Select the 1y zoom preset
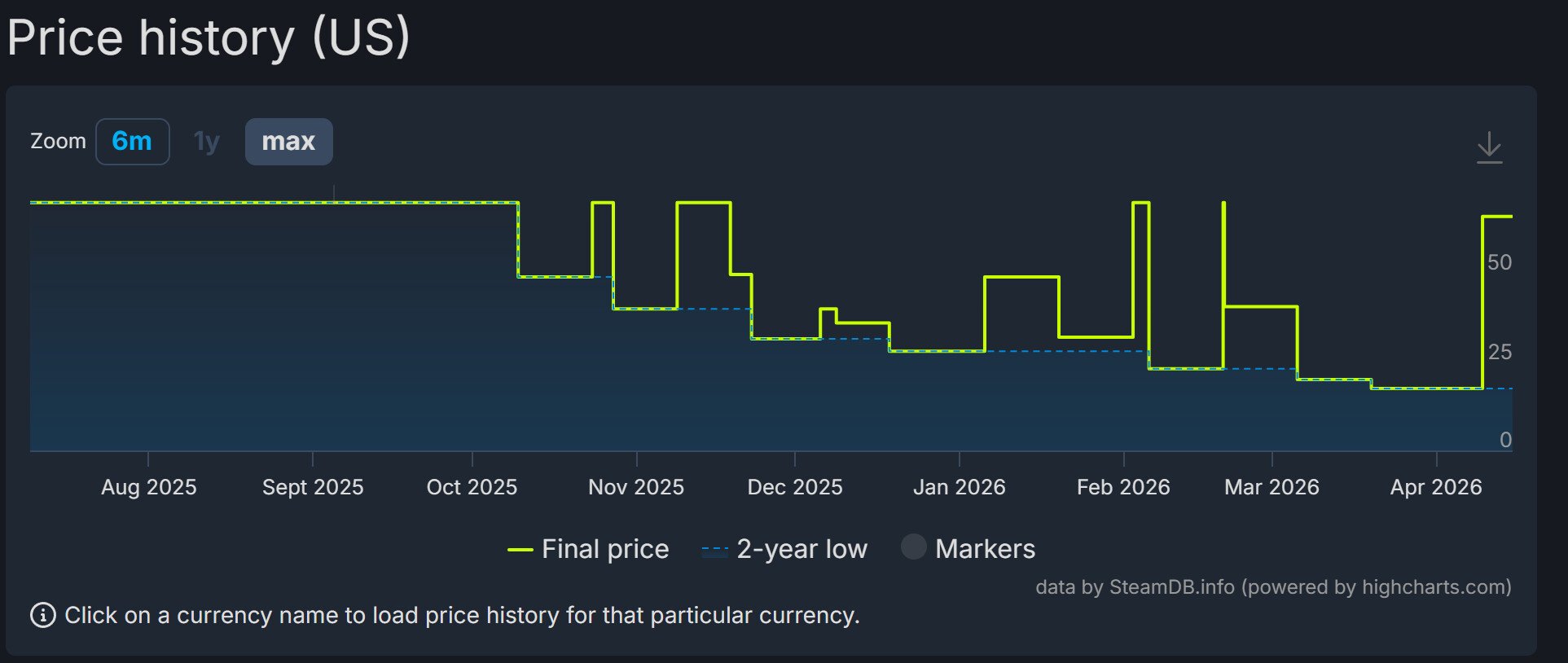1568x663 pixels. coord(206,140)
